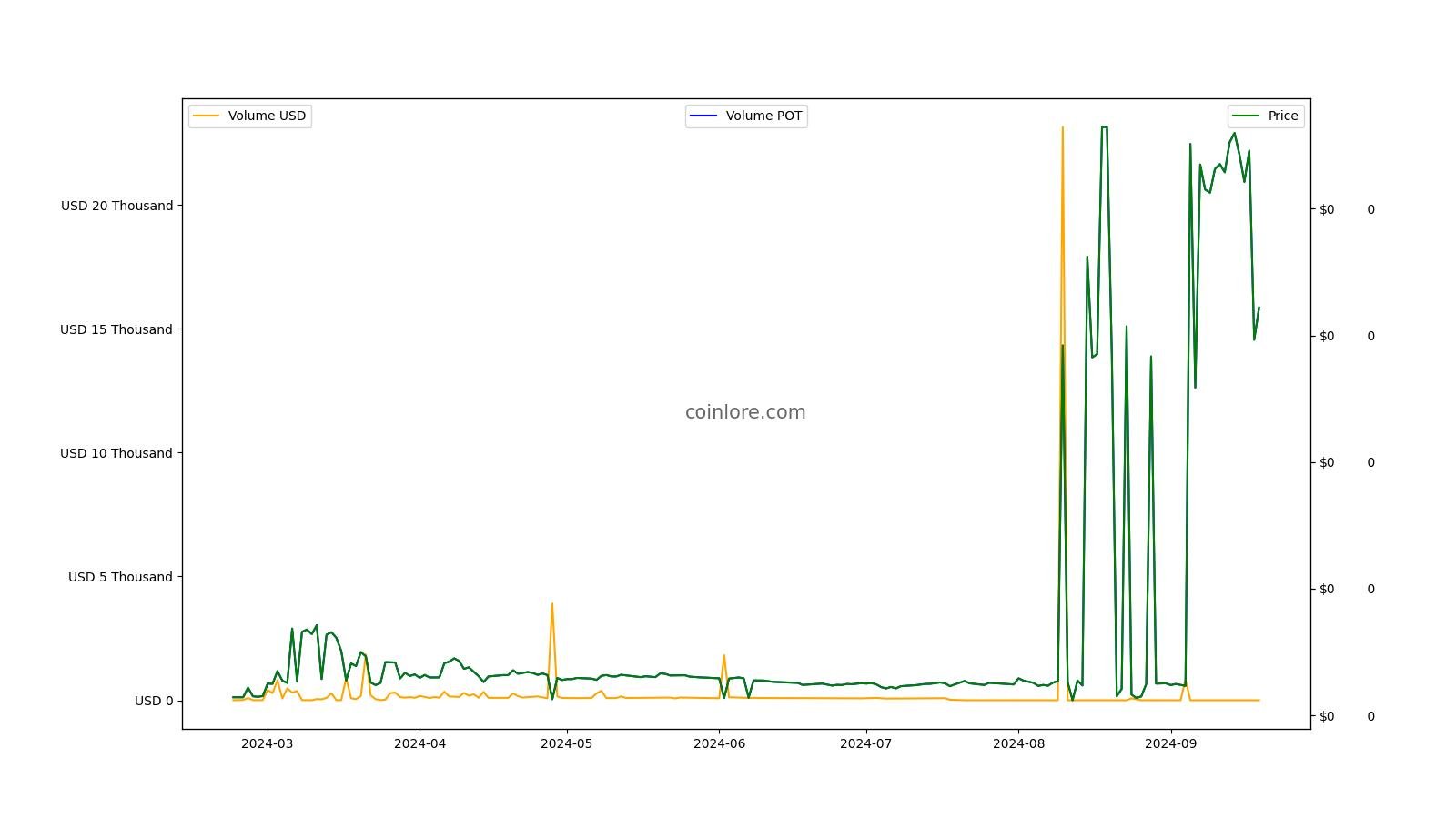Click the green Price legend line
The image size is (1456, 819).
pyautogui.click(x=1246, y=116)
